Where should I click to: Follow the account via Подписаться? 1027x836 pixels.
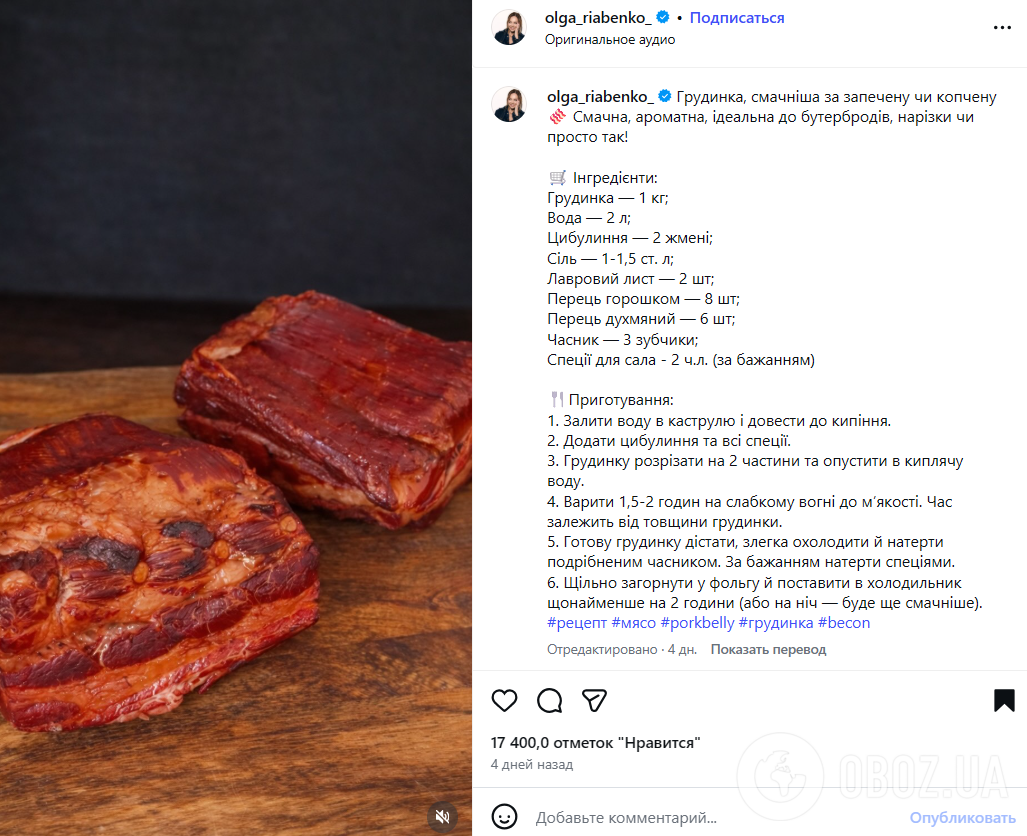(737, 17)
